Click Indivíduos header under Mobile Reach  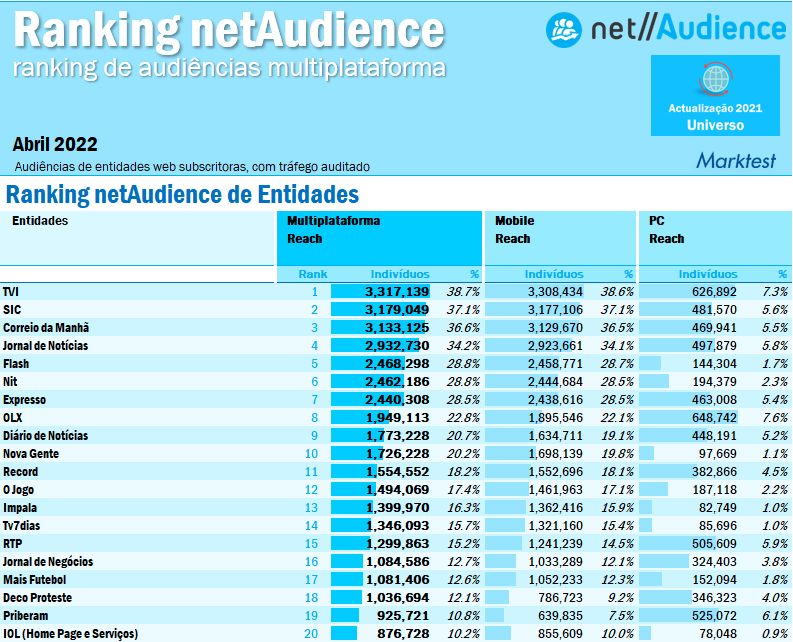554,274
